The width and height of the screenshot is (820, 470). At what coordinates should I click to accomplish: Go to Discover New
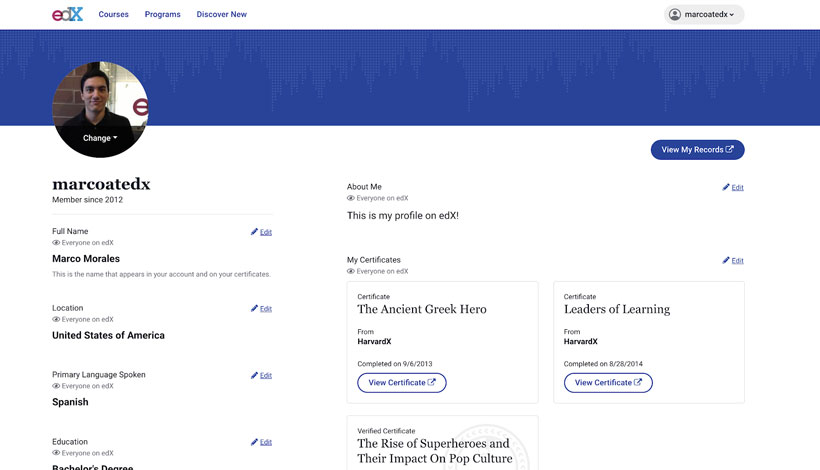(221, 15)
